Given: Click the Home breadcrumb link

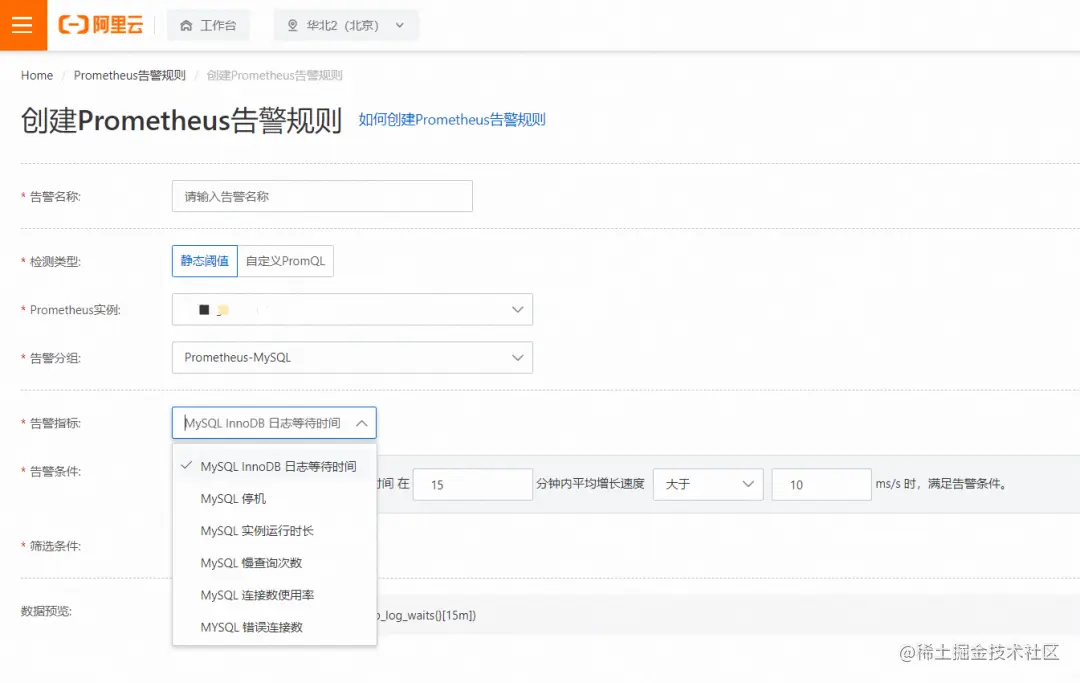Looking at the screenshot, I should point(37,75).
